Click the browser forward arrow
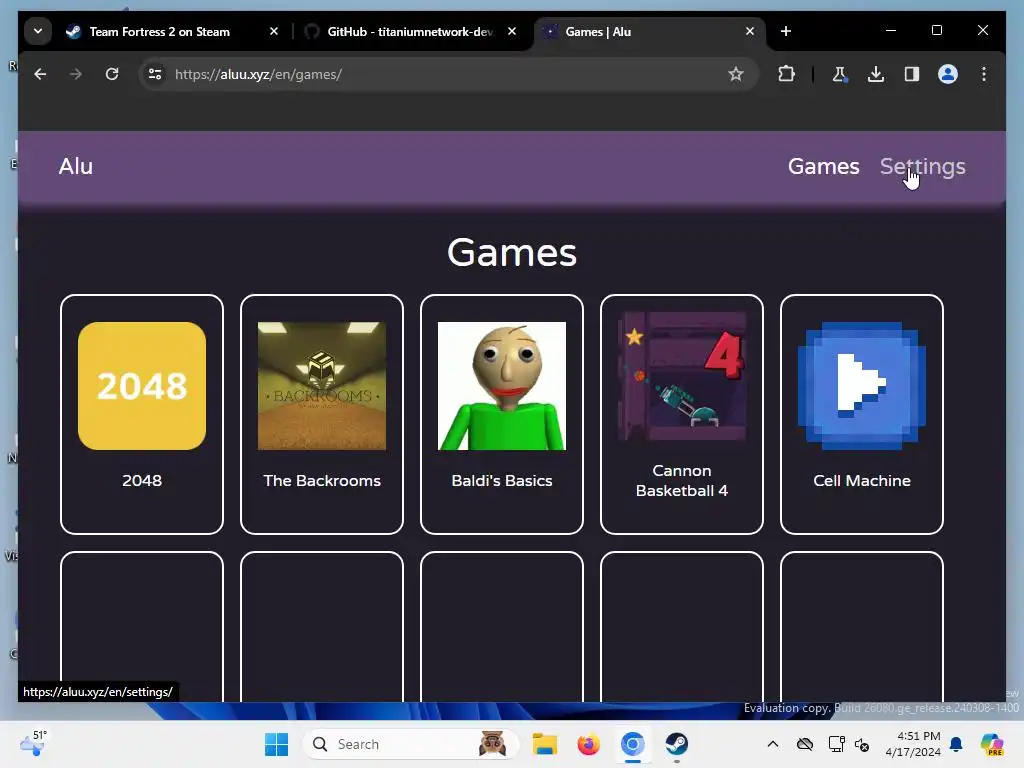 pos(76,74)
